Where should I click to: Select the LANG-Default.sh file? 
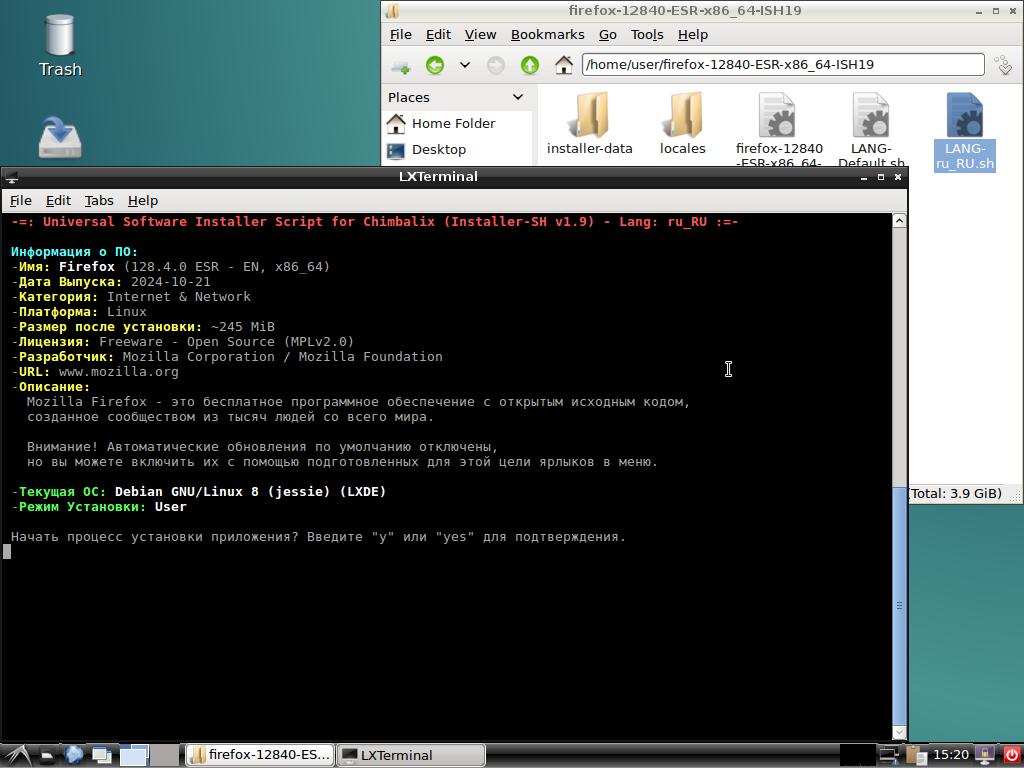pos(871,129)
